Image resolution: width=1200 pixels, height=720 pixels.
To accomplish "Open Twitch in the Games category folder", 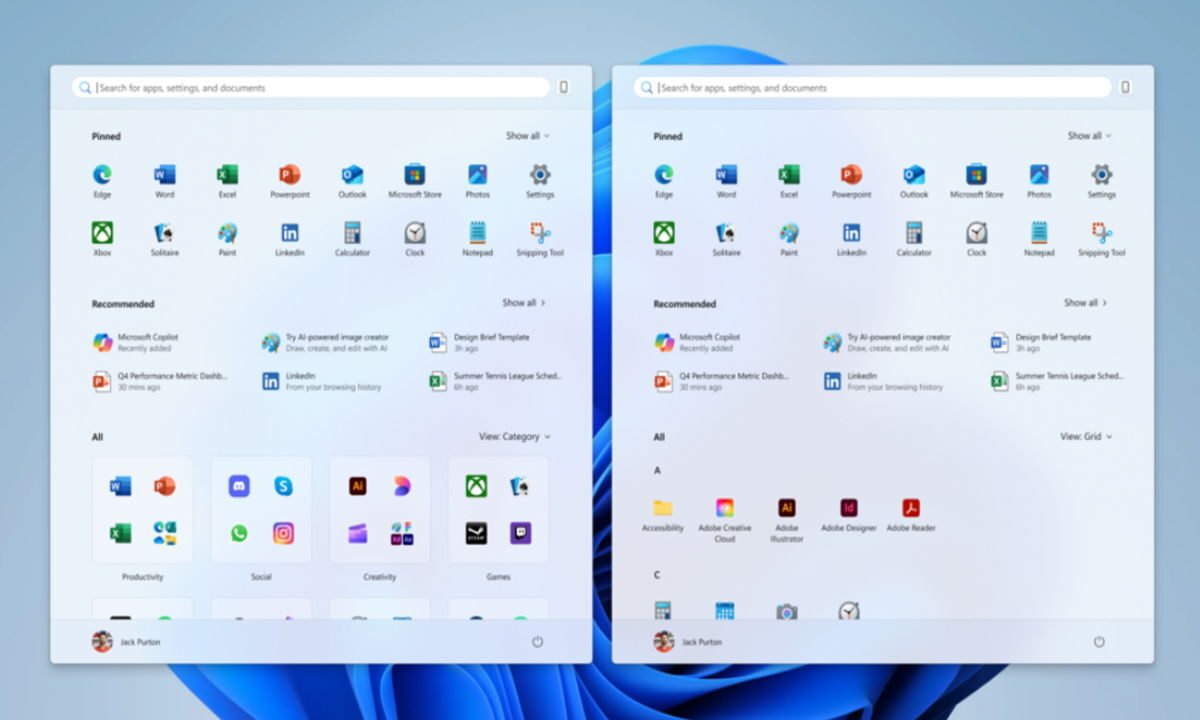I will point(521,533).
